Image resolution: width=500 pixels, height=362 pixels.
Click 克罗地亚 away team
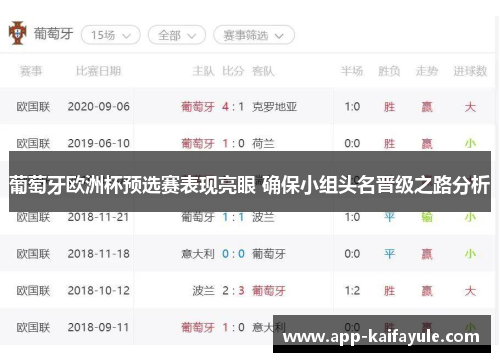click(274, 107)
